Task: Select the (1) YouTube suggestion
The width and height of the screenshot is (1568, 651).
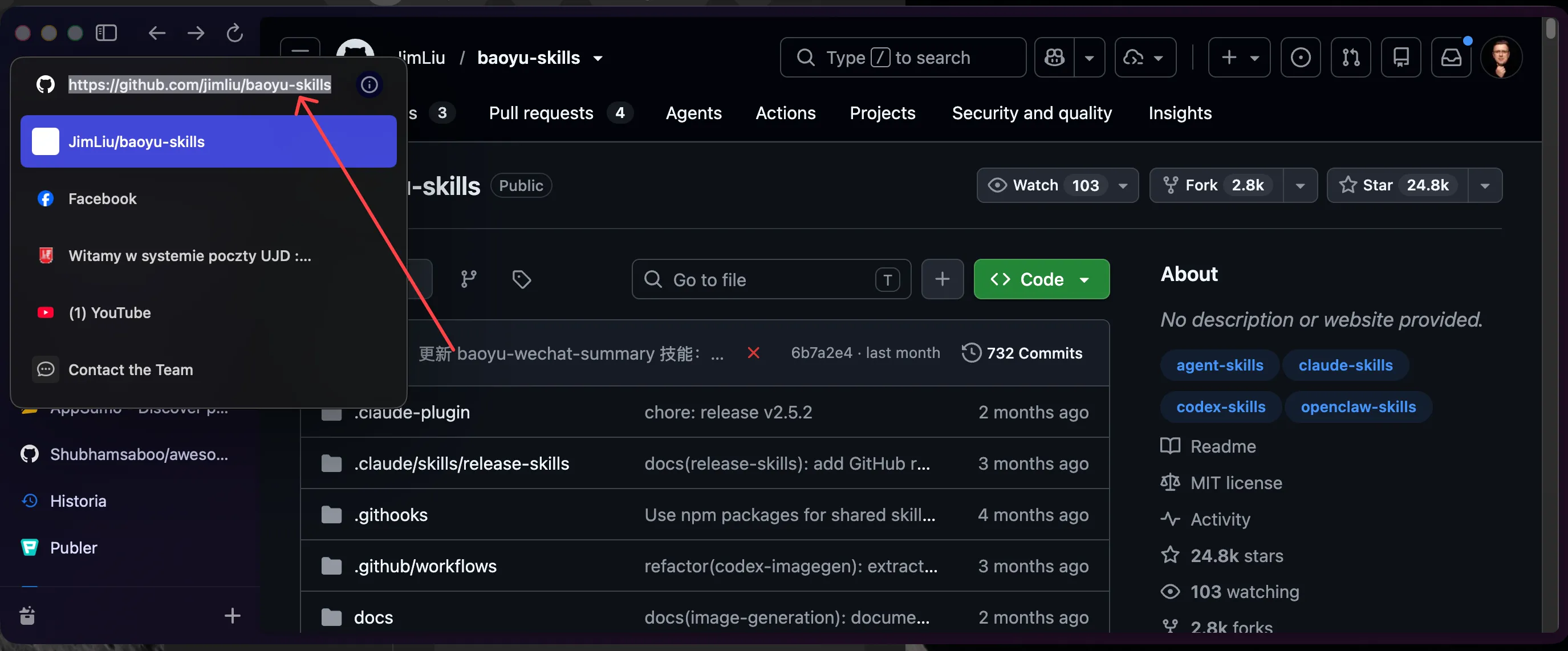Action: tap(208, 313)
